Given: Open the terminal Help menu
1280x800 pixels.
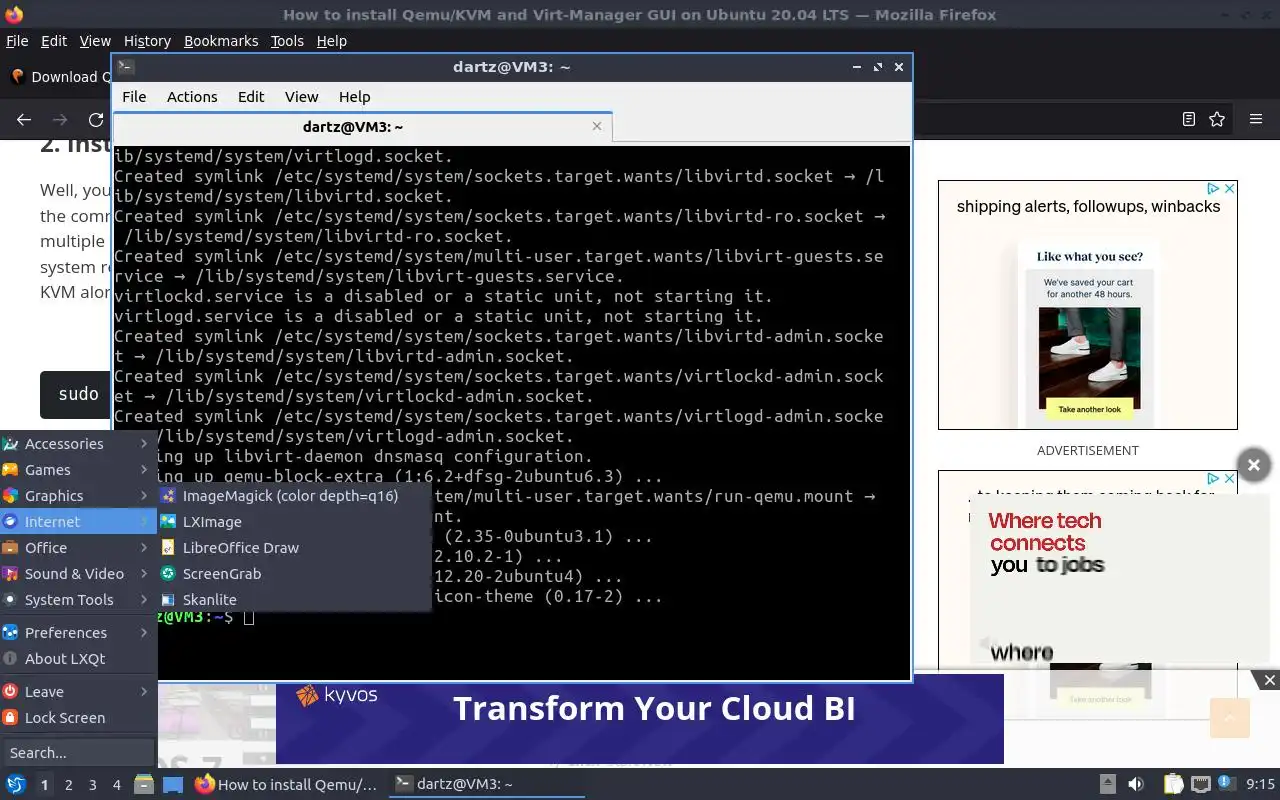Looking at the screenshot, I should point(355,96).
